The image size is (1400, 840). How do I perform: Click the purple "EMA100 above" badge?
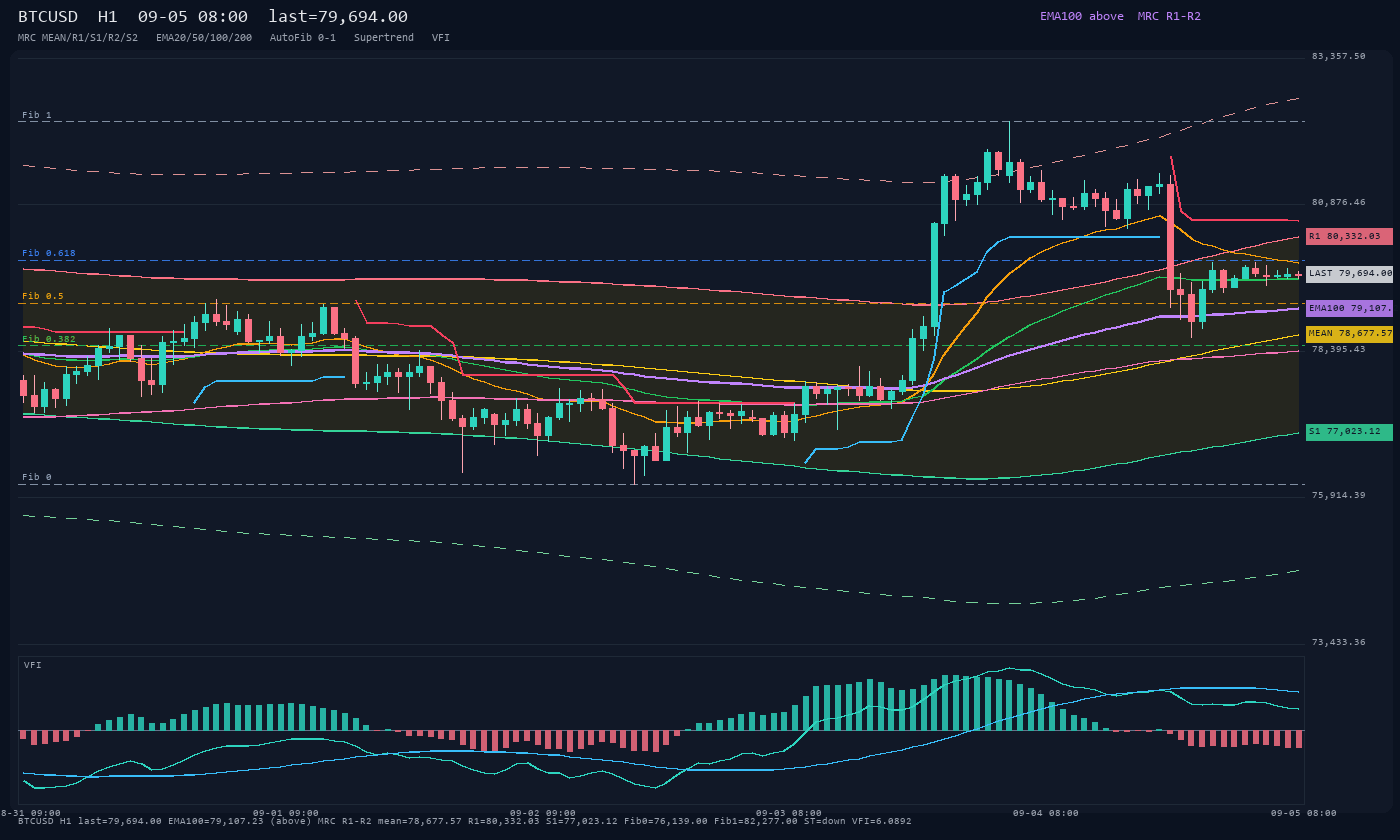point(1082,16)
